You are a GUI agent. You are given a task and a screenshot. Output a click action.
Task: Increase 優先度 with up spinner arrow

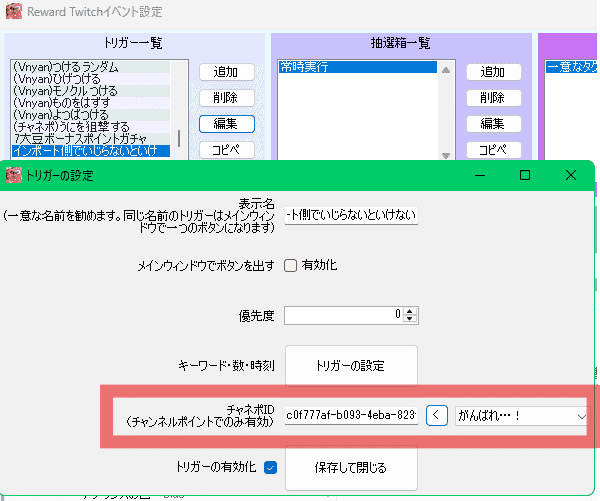410,311
